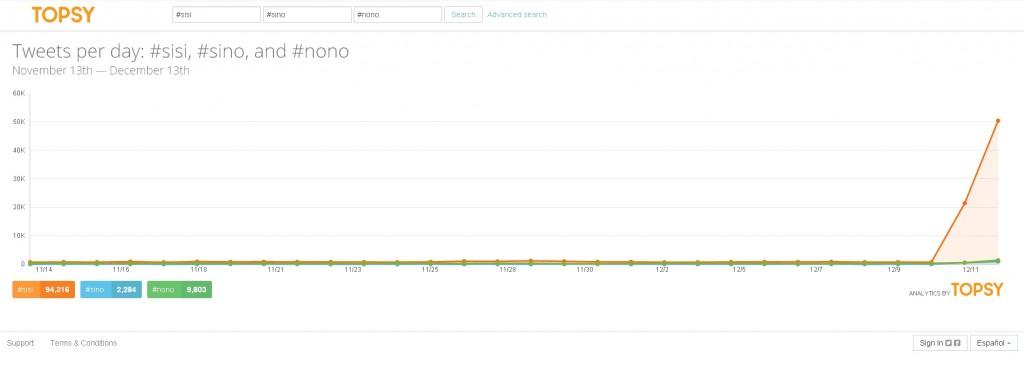
Task: Select the third search field #nono
Action: click(398, 14)
